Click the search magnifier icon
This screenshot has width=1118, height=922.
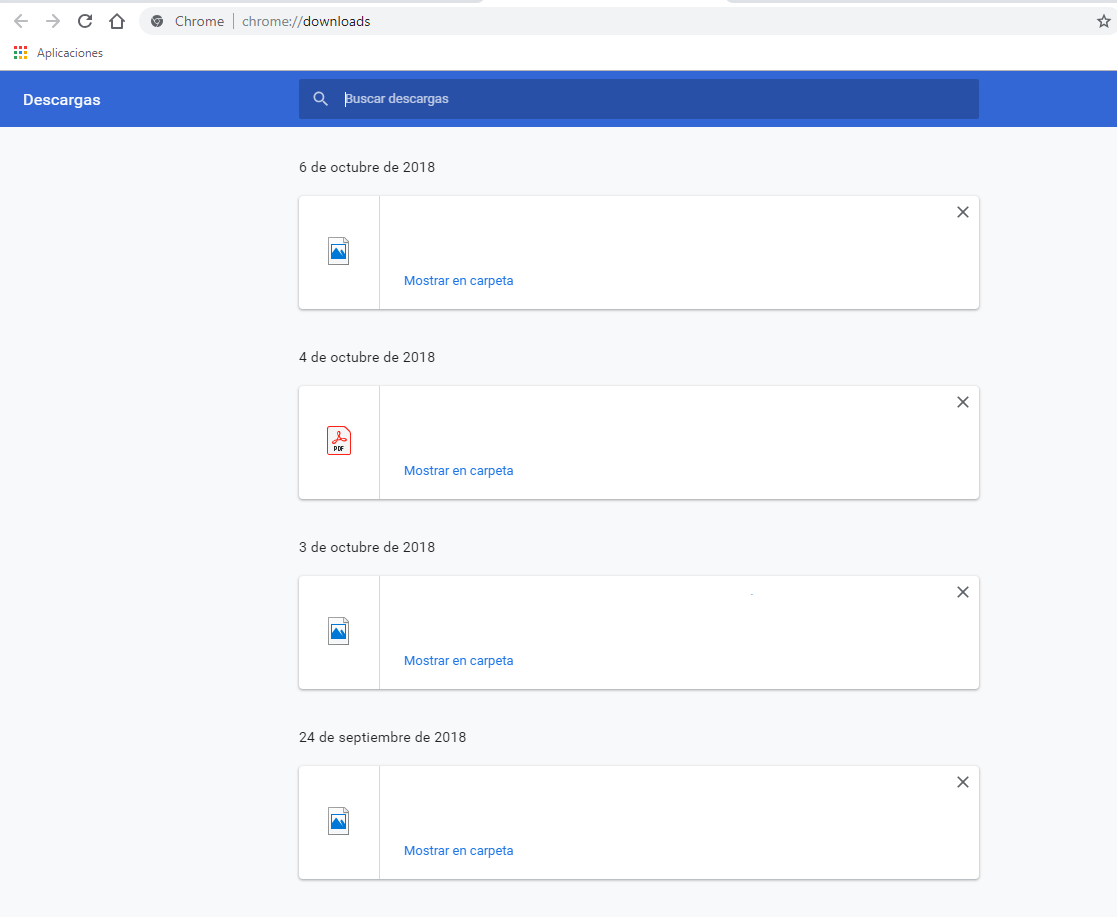[321, 99]
